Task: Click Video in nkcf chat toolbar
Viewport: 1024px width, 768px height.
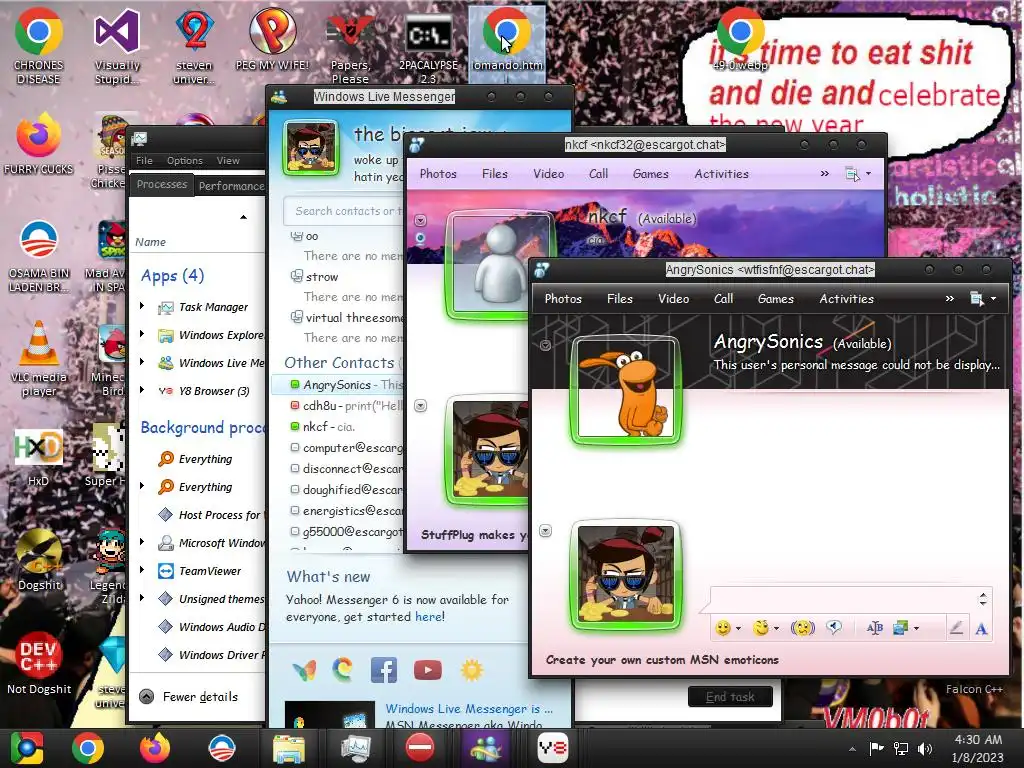Action: click(549, 174)
